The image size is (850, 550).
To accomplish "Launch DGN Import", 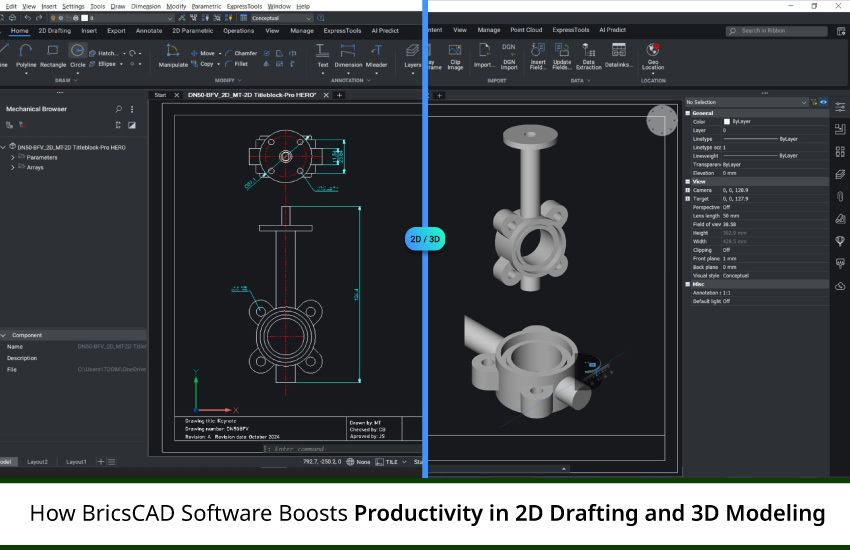I will pos(508,56).
